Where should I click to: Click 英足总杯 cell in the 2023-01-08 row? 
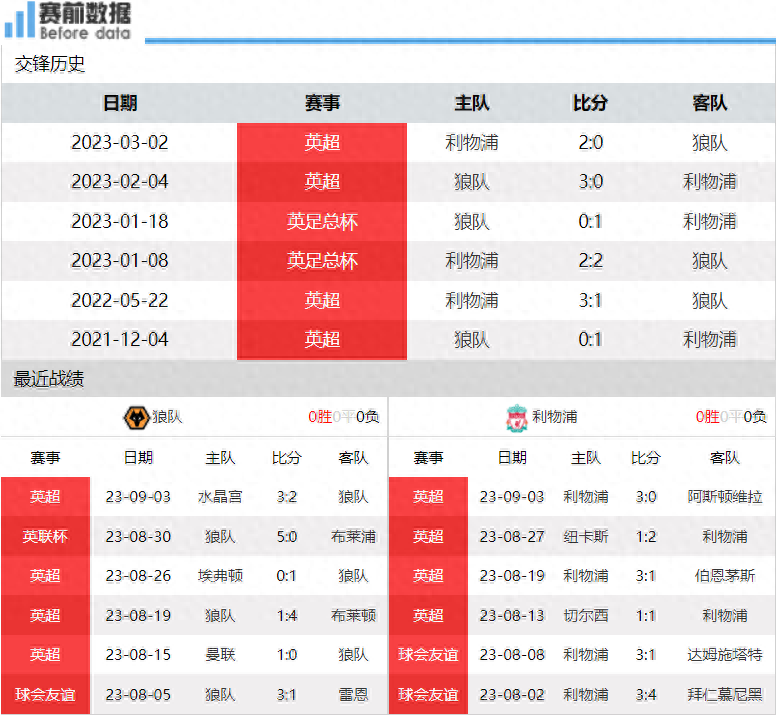coord(322,261)
